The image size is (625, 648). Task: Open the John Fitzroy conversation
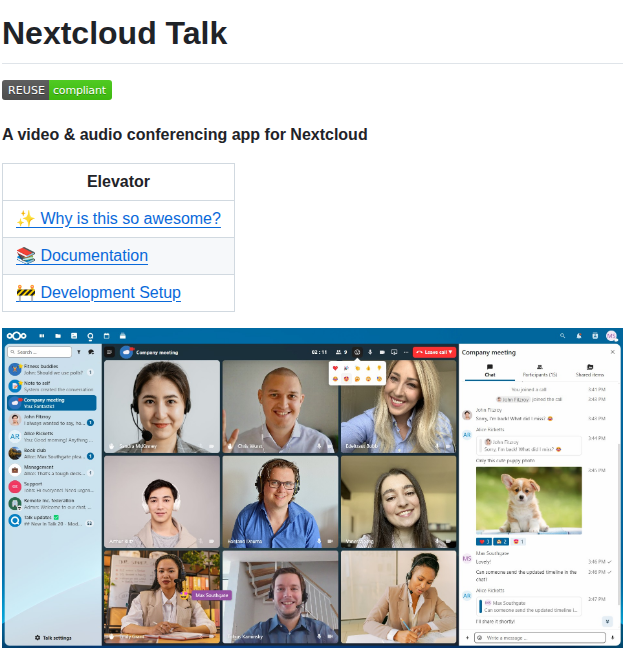(x=52, y=420)
